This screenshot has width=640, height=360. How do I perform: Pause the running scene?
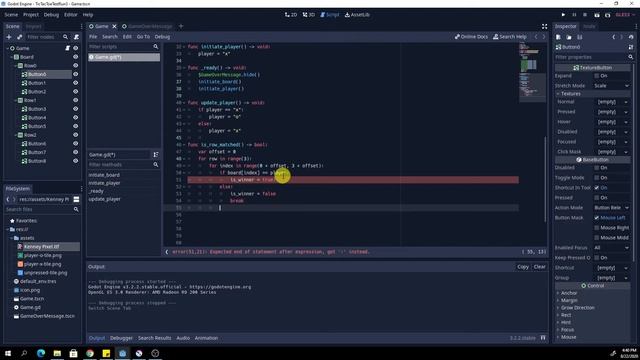574,15
